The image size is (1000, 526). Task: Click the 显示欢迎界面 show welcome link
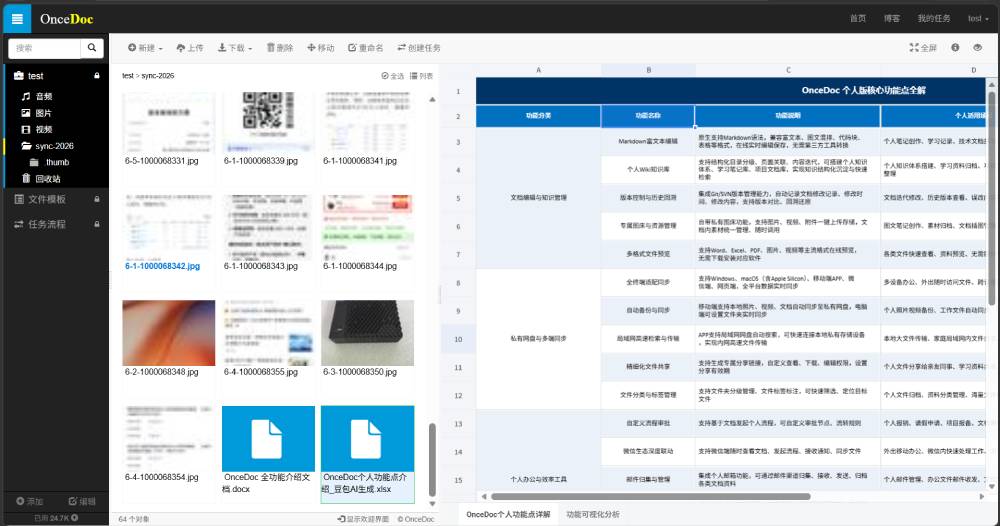[x=363, y=519]
